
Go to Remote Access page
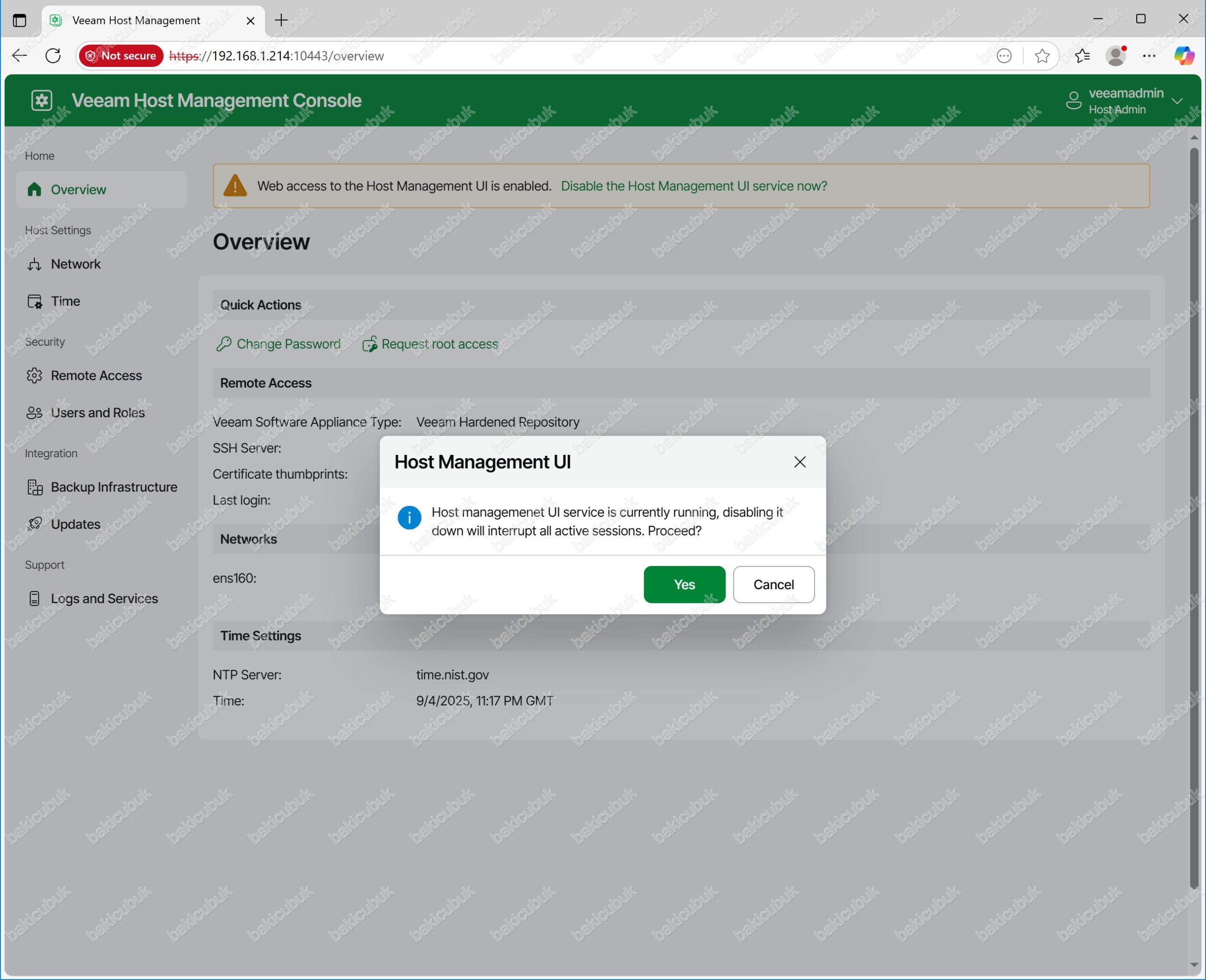[102, 375]
